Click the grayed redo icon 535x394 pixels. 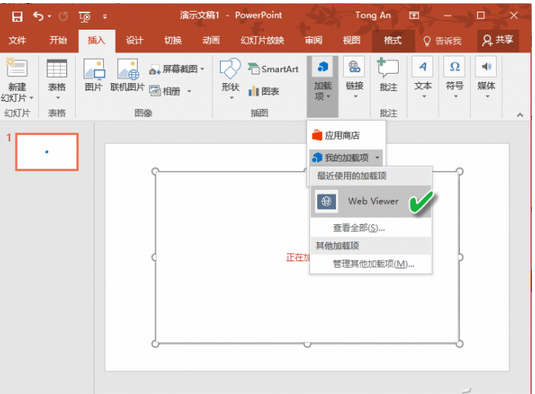click(x=63, y=16)
